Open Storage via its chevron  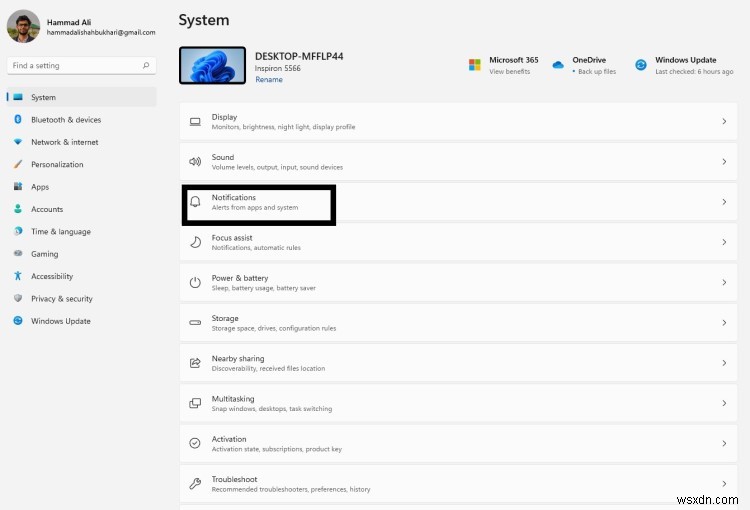pos(724,322)
